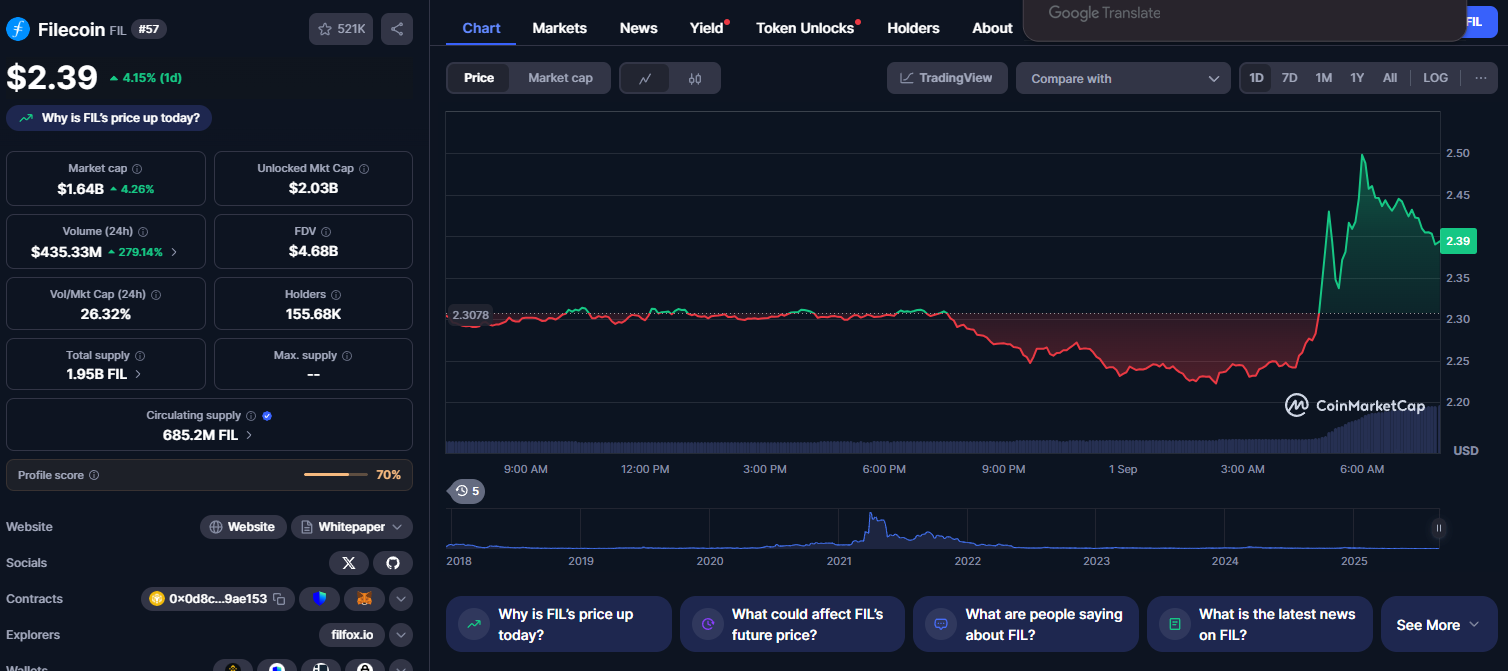Expand the Whitepaper dropdown
Image resolution: width=1508 pixels, height=671 pixels.
pos(352,527)
